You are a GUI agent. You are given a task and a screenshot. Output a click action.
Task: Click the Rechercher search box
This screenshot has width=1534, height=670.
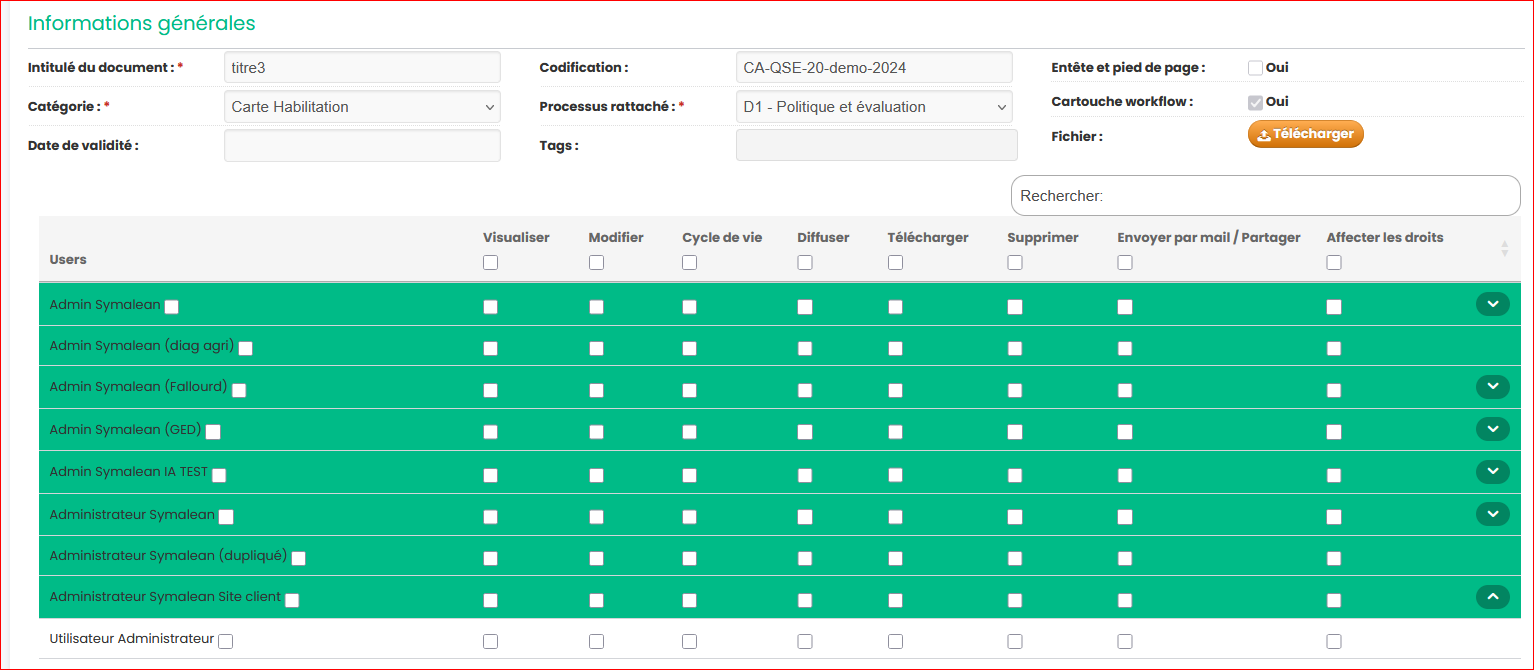tap(1265, 196)
